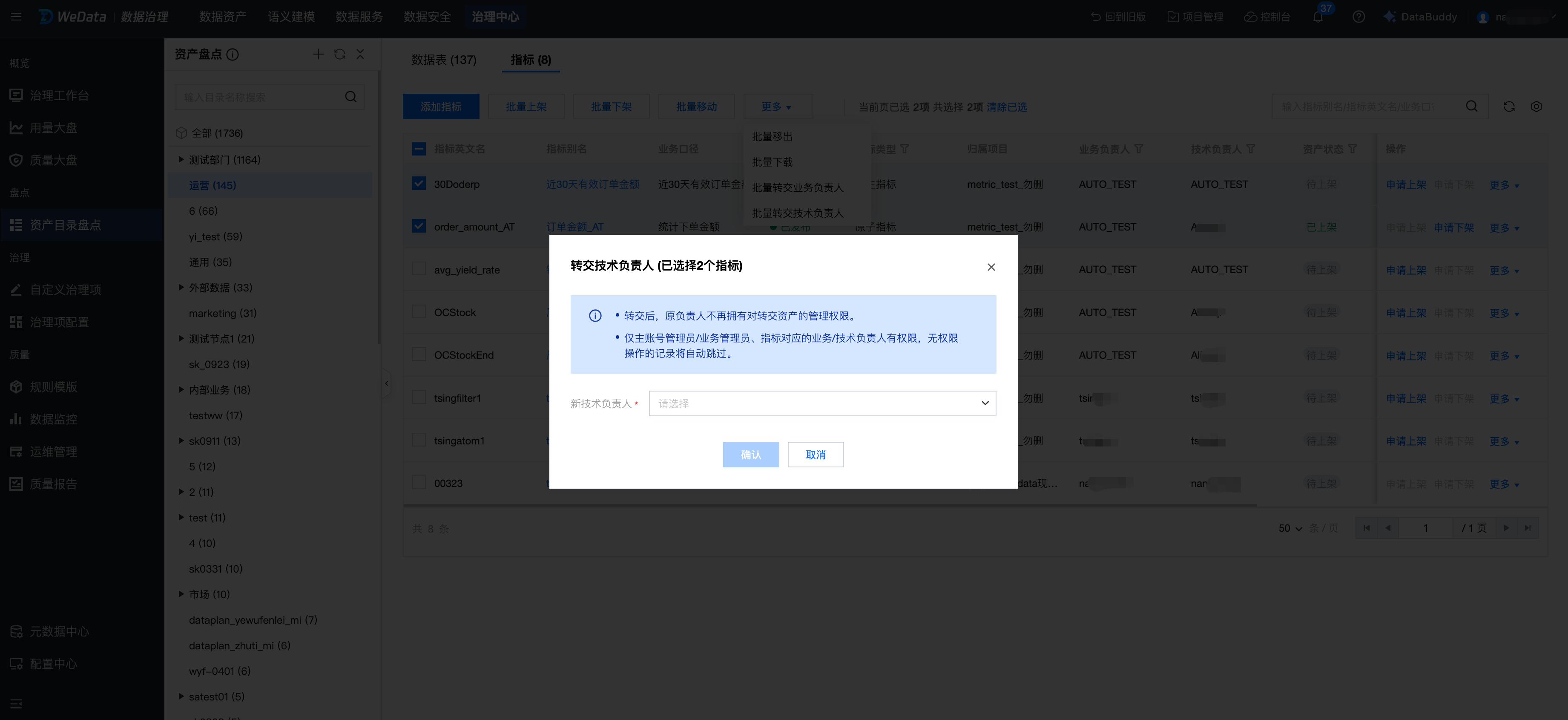Click the add directory plus icon
This screenshot has height=720, width=1568.
(318, 54)
